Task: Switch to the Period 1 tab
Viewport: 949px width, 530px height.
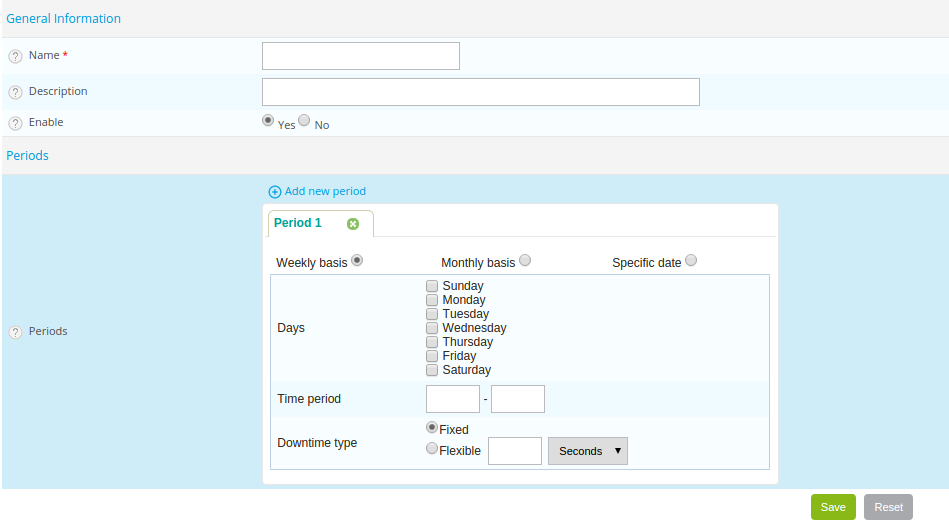Action: pyautogui.click(x=298, y=223)
